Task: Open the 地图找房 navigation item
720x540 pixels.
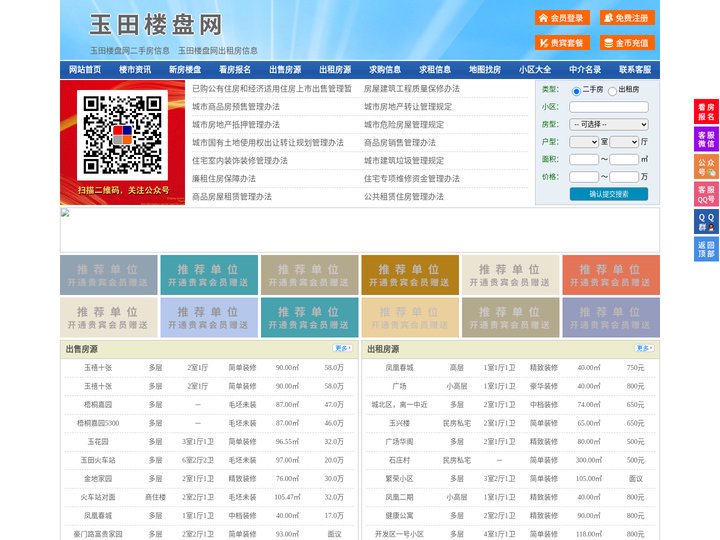Action: point(485,70)
